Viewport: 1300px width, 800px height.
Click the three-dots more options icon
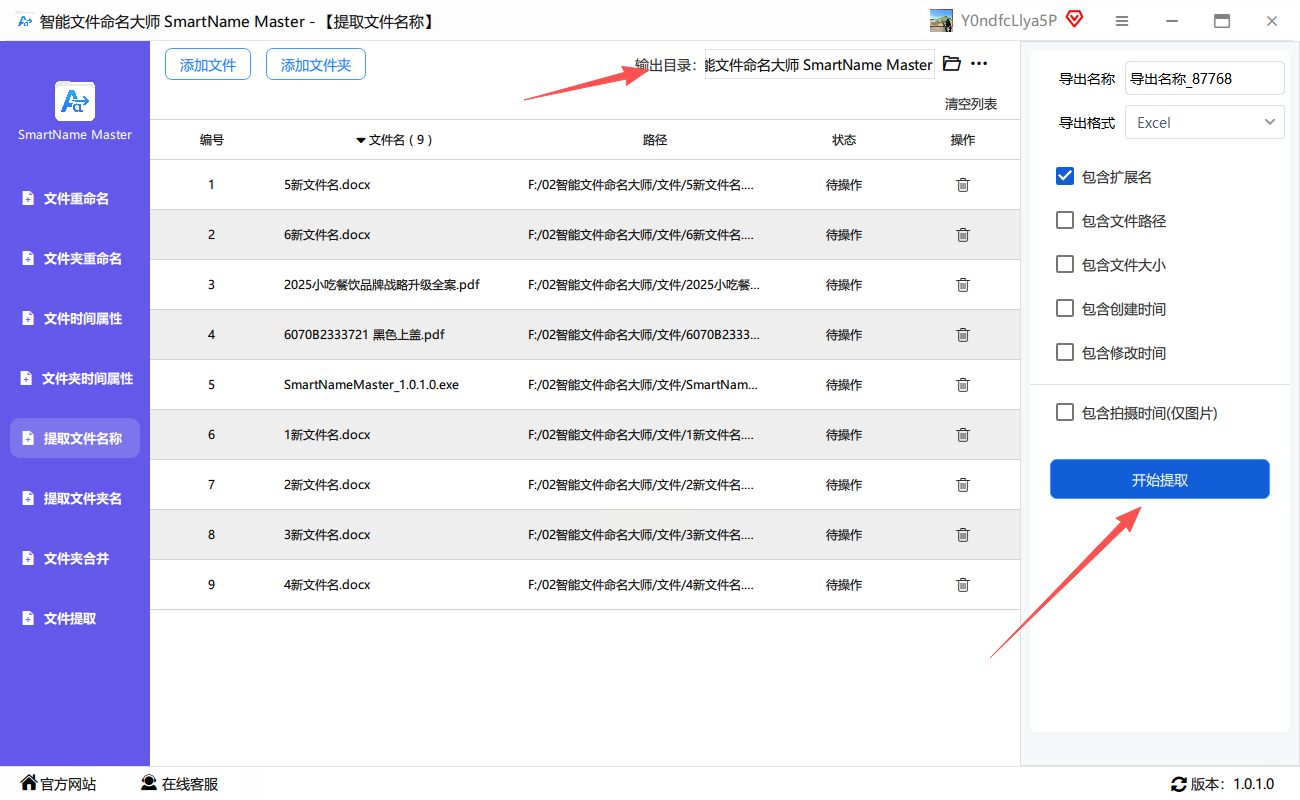(x=979, y=64)
